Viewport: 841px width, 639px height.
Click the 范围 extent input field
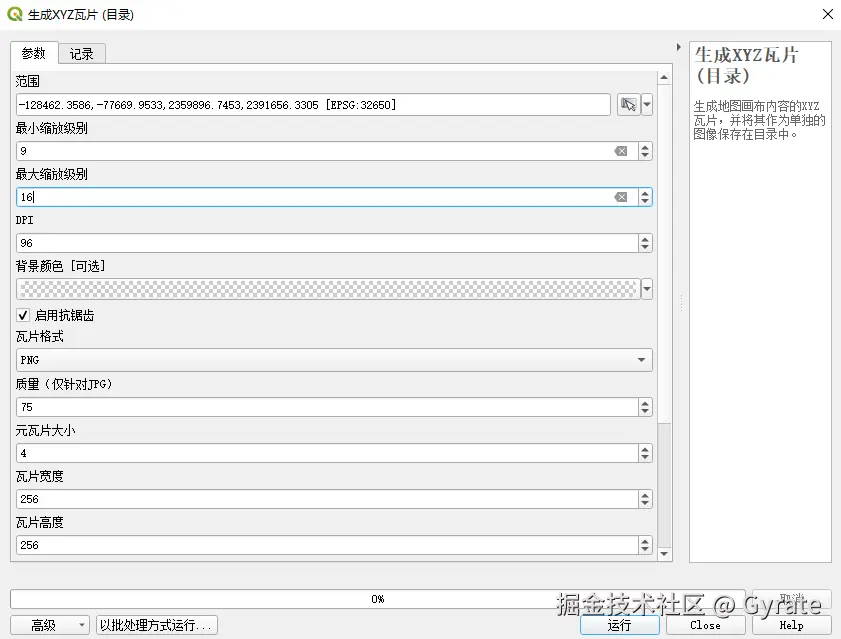point(313,105)
